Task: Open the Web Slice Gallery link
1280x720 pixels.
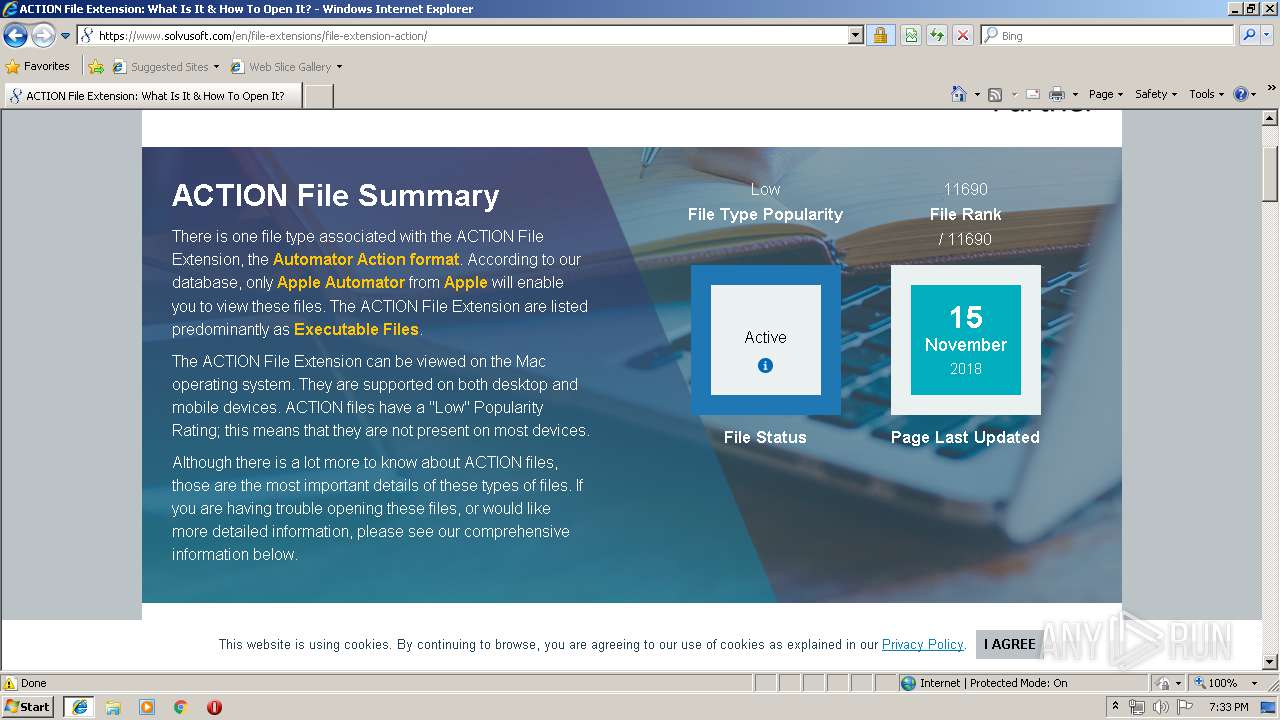Action: (286, 67)
